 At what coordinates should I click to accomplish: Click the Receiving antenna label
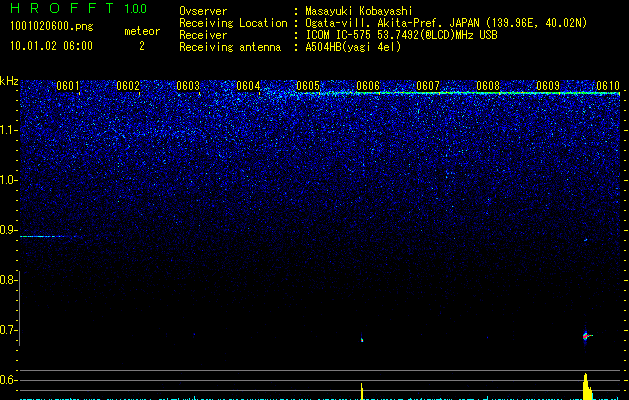pyautogui.click(x=230, y=47)
